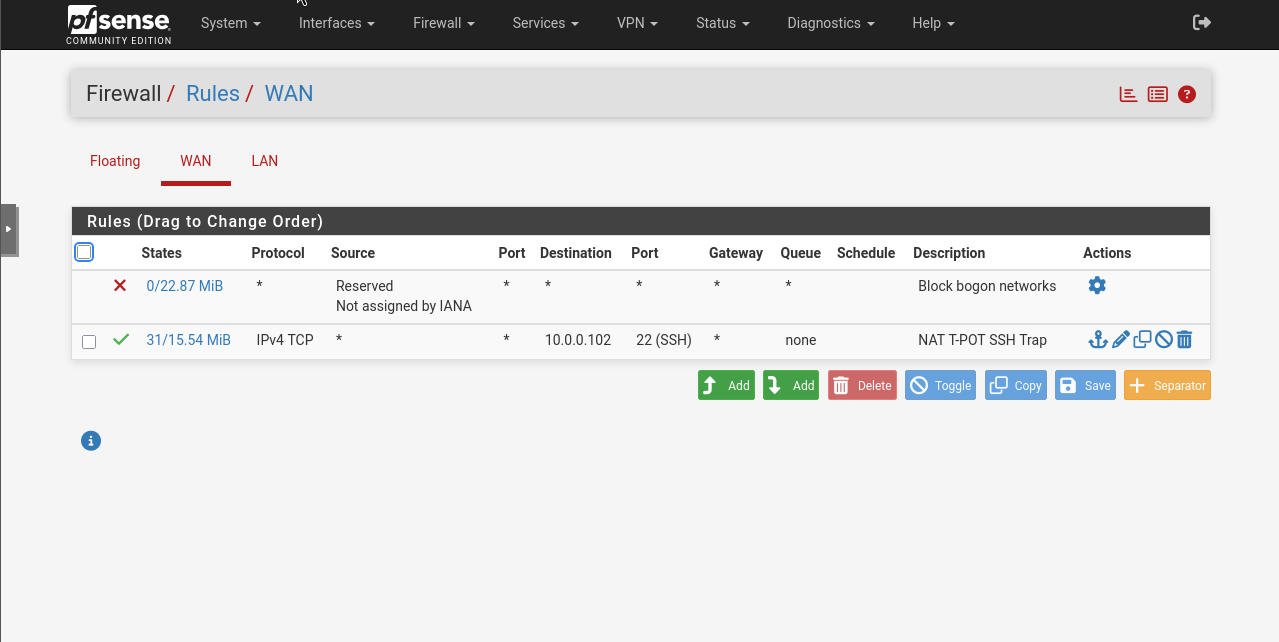Click the Copy button below the rules

pyautogui.click(x=1016, y=385)
